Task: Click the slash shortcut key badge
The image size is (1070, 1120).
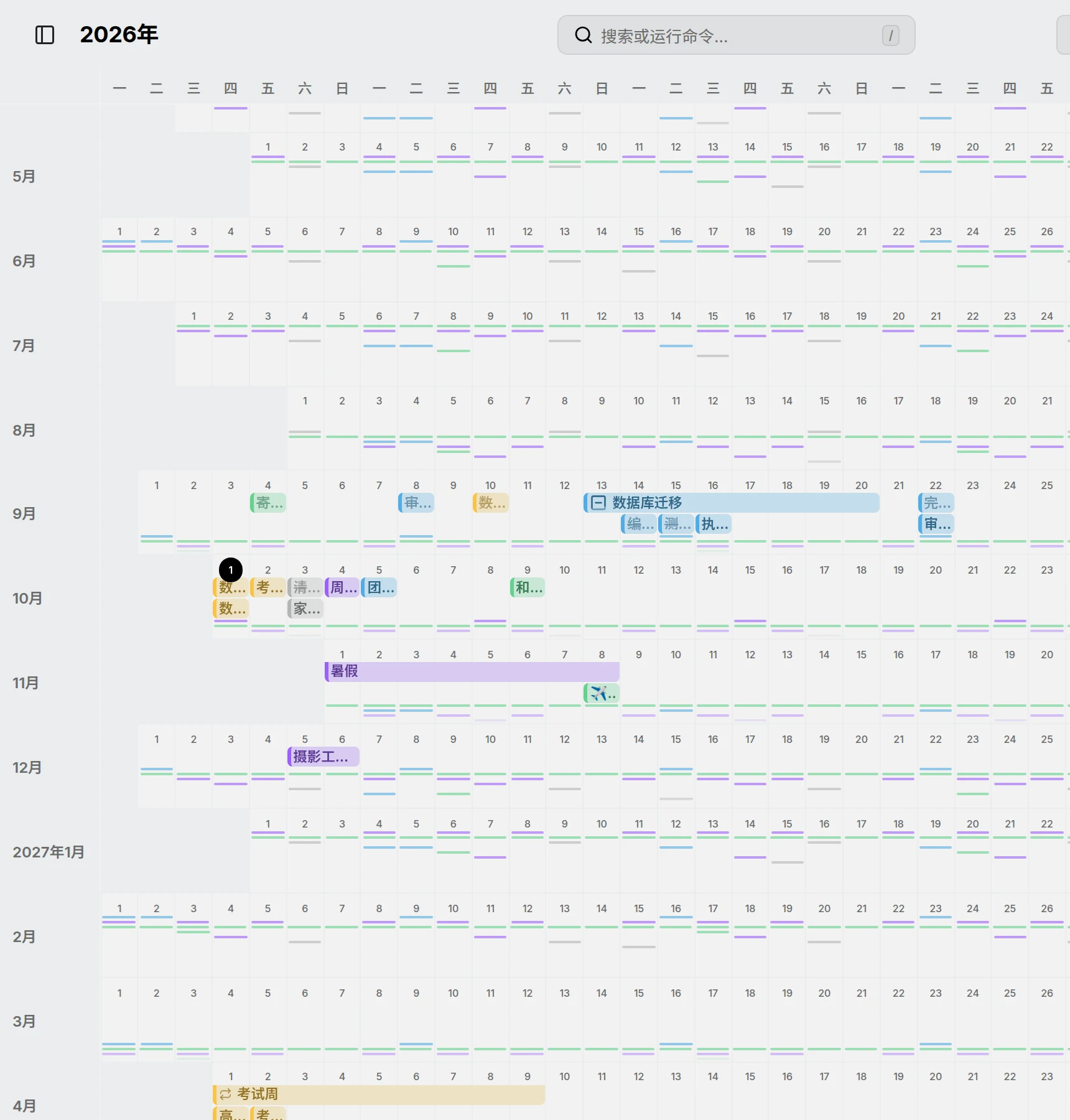Action: (891, 35)
